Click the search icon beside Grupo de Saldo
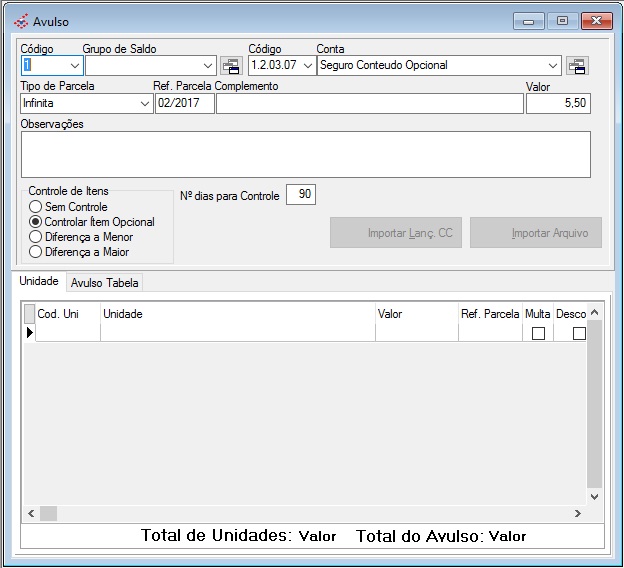This screenshot has width=624, height=568. [x=231, y=66]
